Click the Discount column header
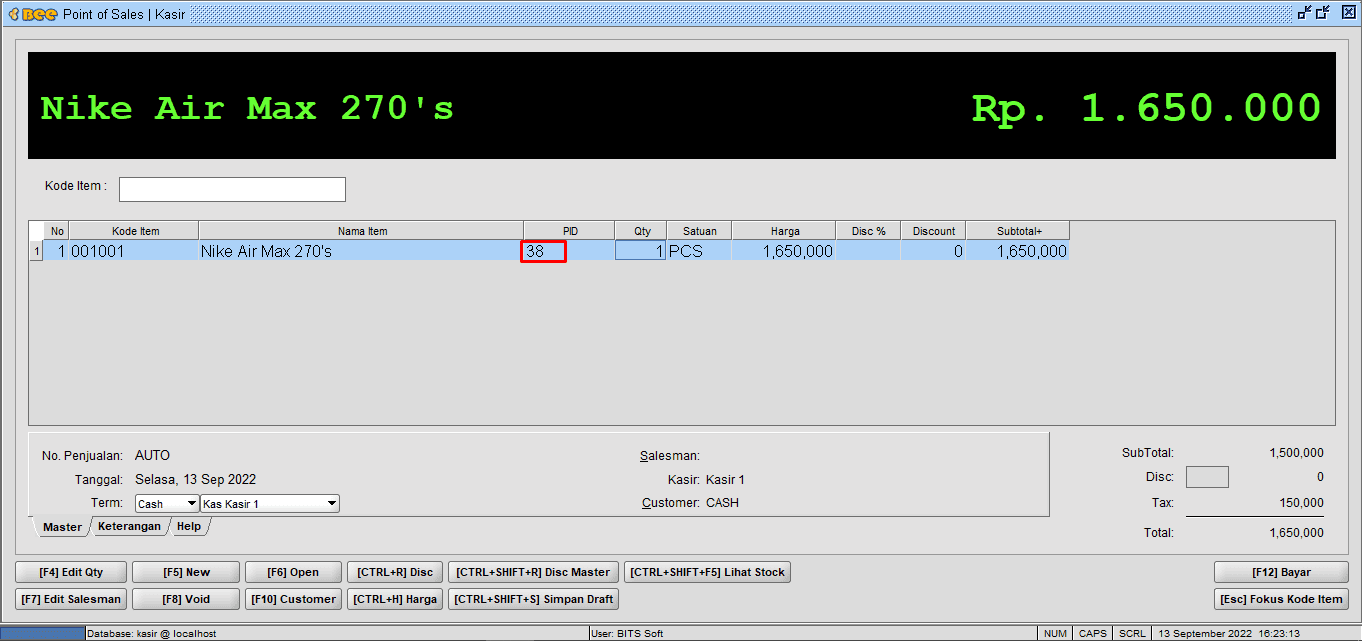Image resolution: width=1362 pixels, height=641 pixels. (933, 231)
